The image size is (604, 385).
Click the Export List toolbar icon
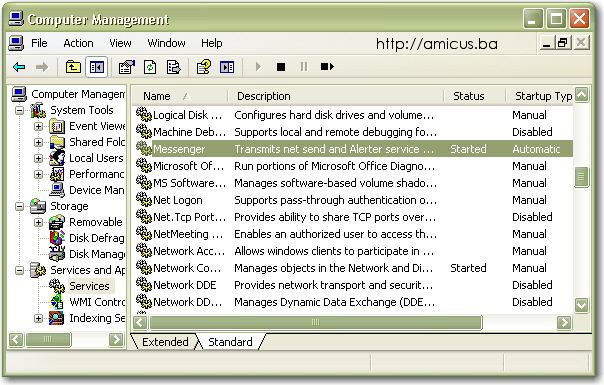[173, 67]
